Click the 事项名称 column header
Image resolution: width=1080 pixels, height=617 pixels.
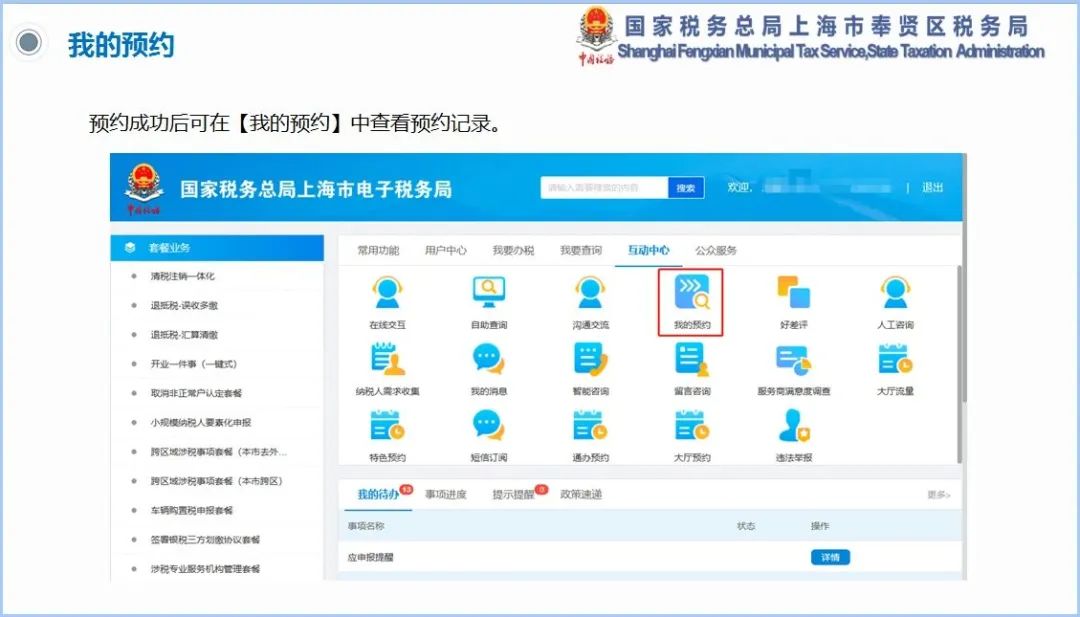[366, 526]
